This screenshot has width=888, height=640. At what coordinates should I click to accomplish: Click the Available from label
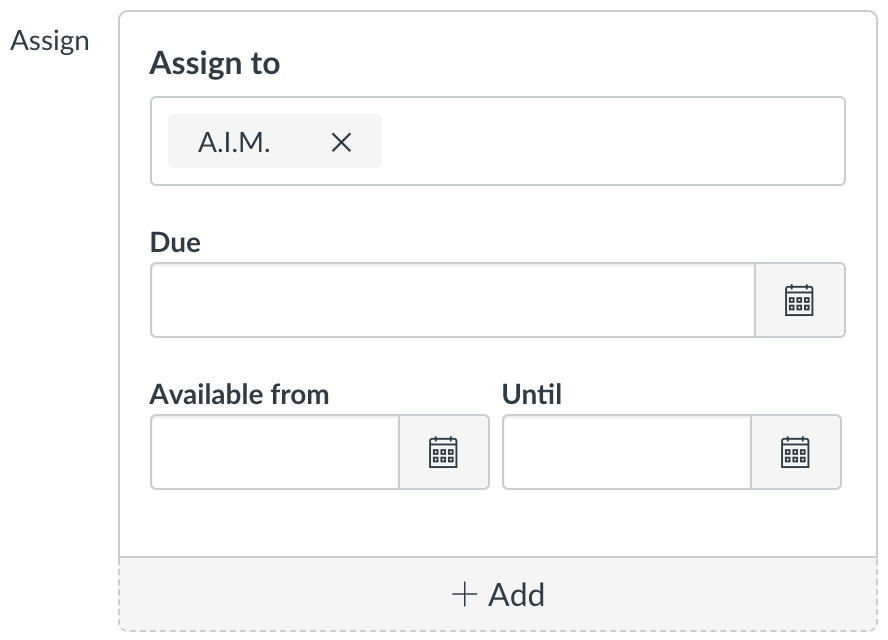point(239,395)
